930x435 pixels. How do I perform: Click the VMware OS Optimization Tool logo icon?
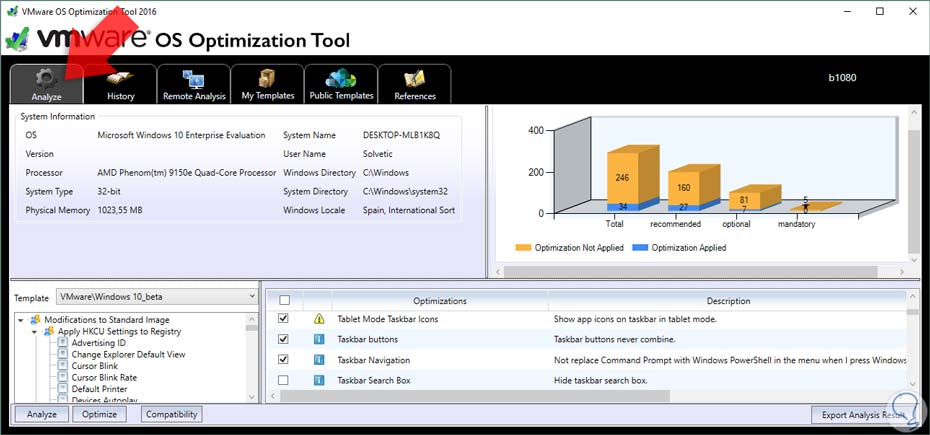(x=17, y=38)
